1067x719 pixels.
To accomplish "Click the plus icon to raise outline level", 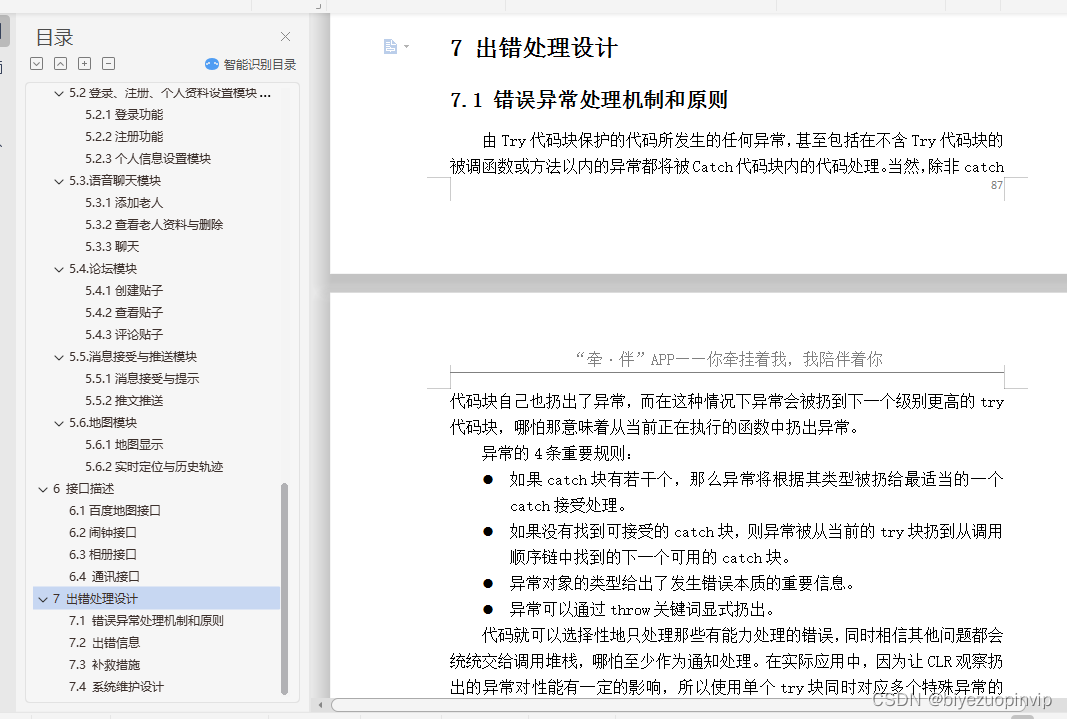I will pyautogui.click(x=84, y=64).
